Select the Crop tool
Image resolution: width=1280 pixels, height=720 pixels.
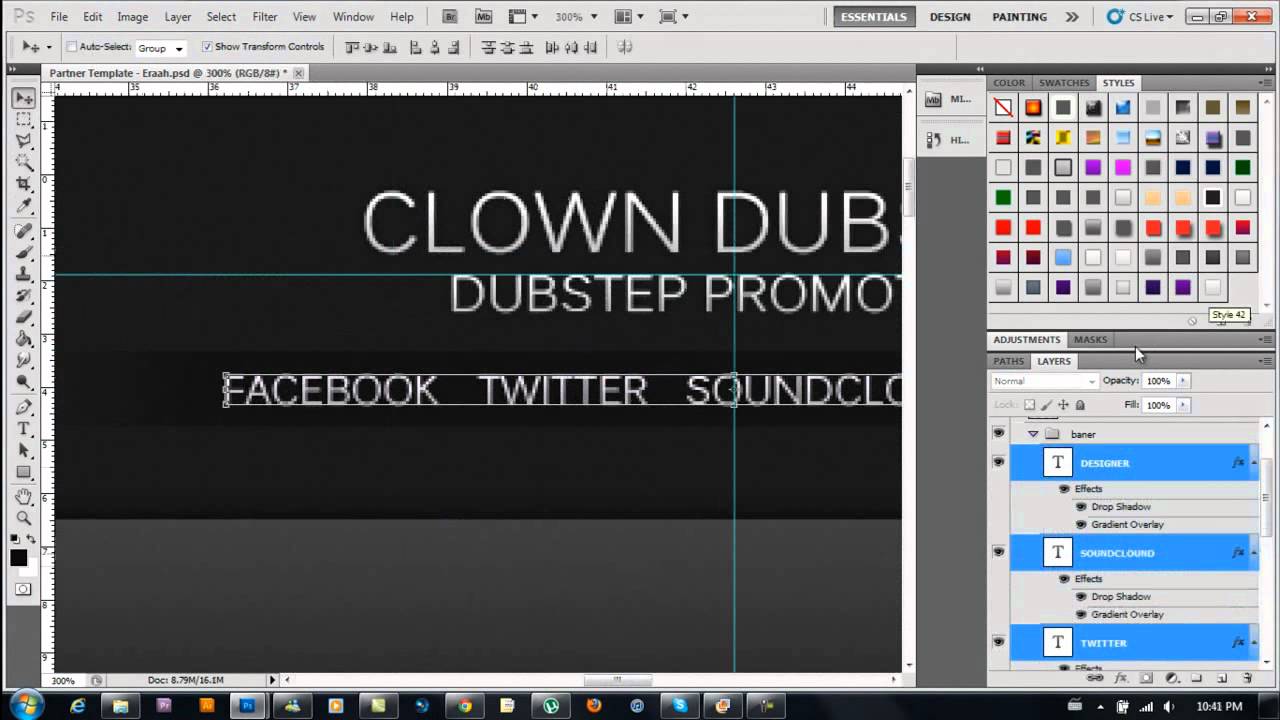click(24, 184)
